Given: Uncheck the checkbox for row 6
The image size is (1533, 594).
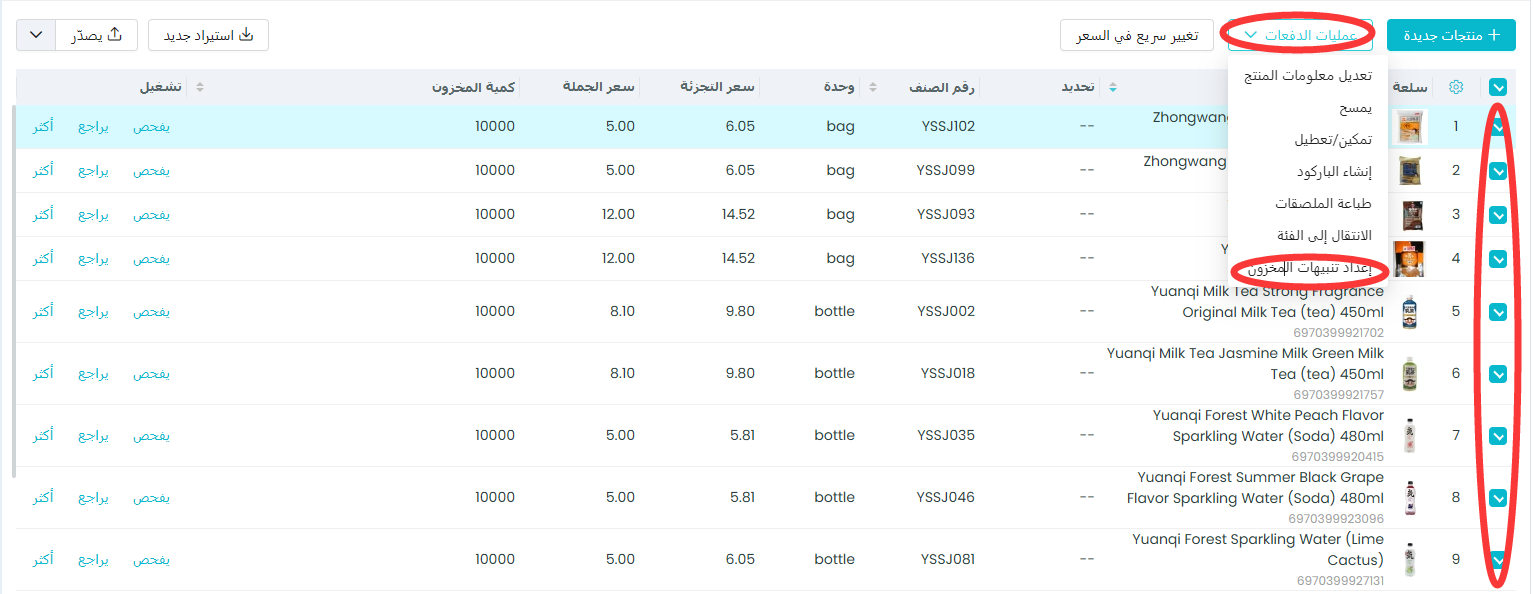Looking at the screenshot, I should [1498, 373].
